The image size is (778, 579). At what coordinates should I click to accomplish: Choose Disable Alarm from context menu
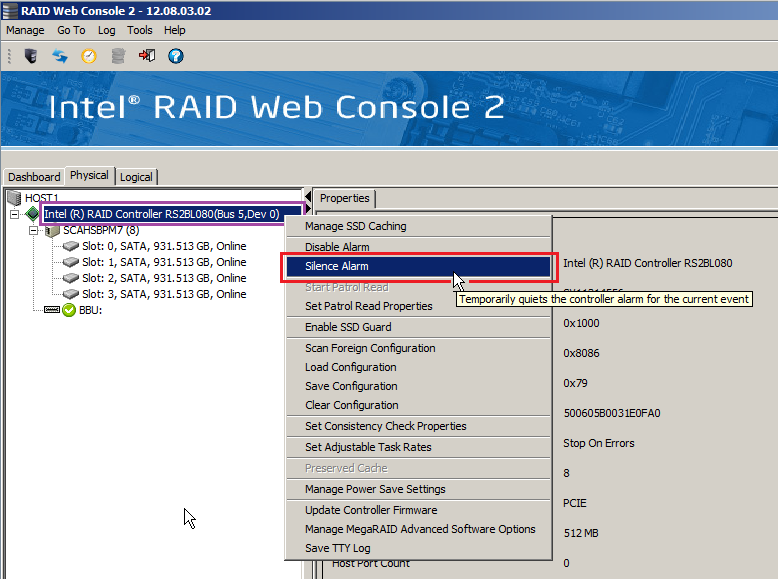click(x=418, y=247)
